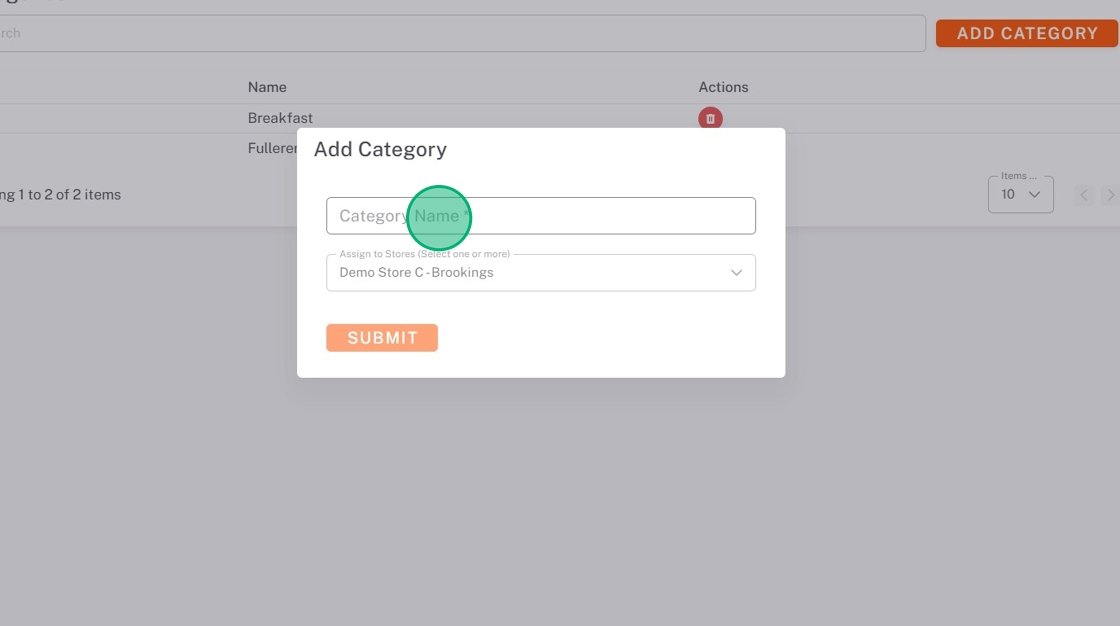Click the Assign to Stores field label
1120x626 pixels.
pos(424,254)
